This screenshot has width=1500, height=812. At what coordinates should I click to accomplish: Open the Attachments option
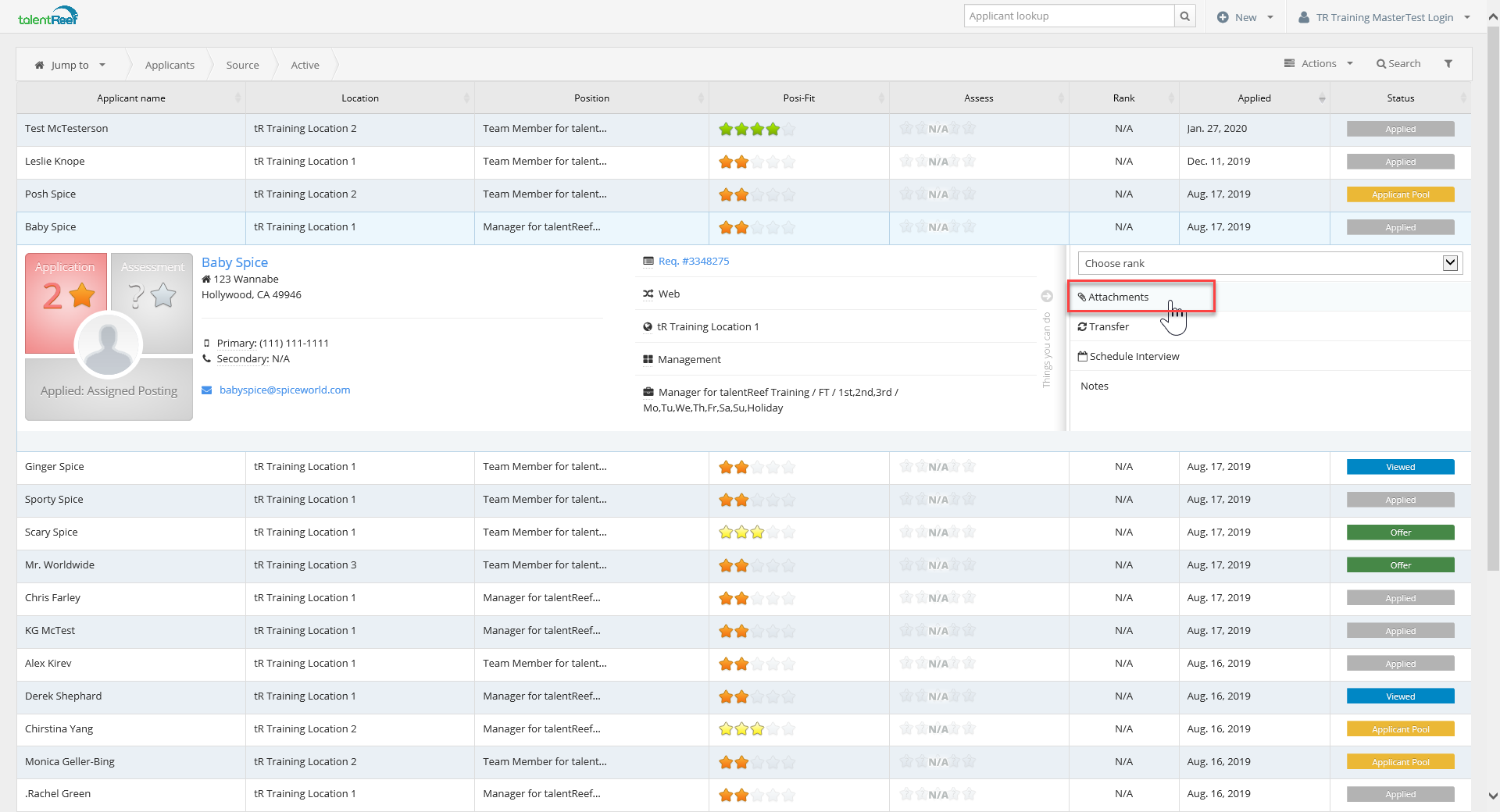click(1118, 297)
